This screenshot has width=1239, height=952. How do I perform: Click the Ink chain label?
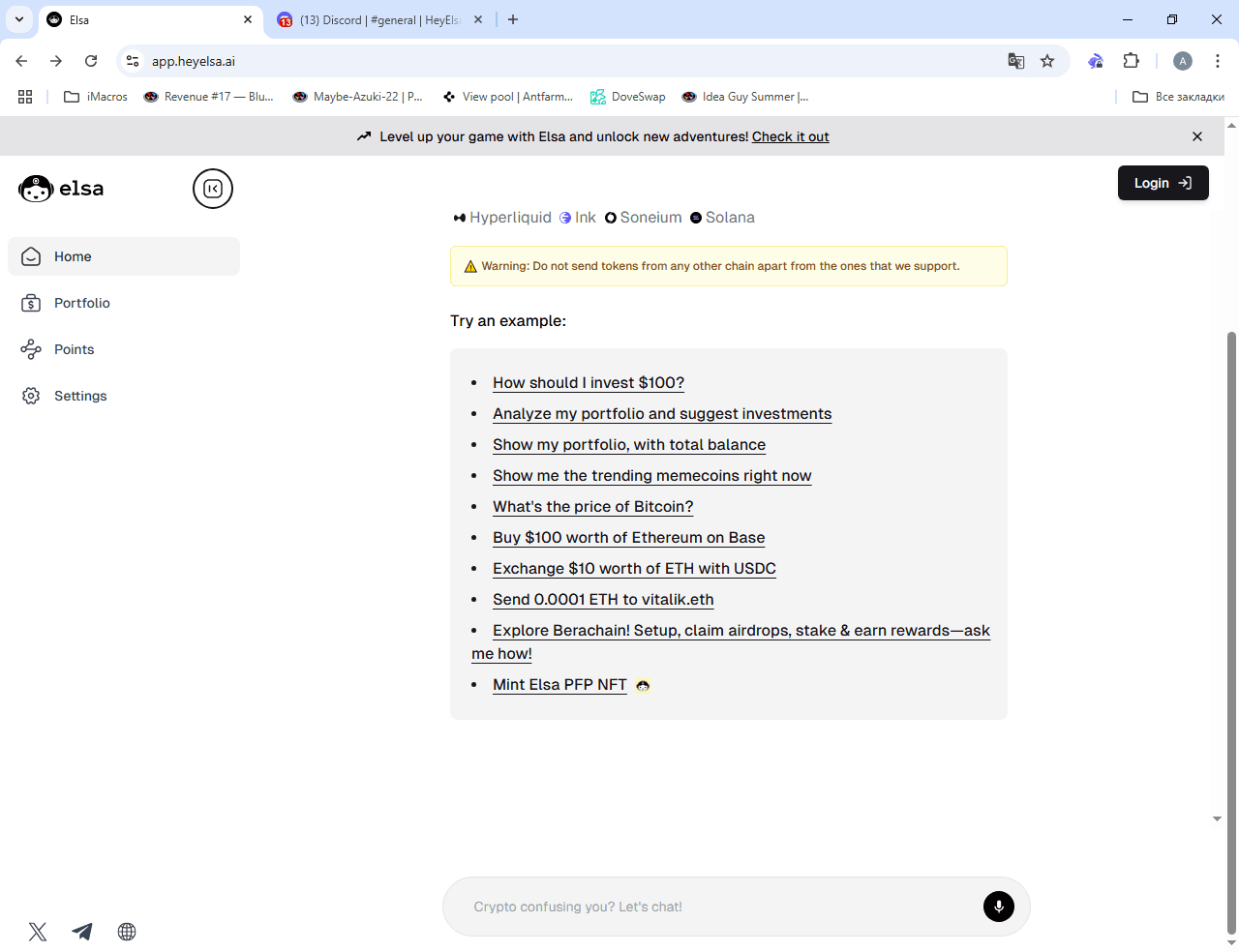578,218
